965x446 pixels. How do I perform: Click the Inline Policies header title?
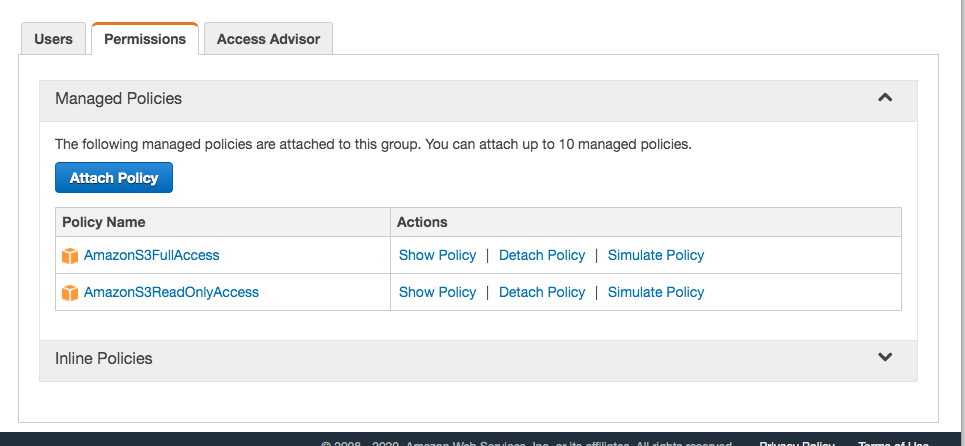[104, 358]
